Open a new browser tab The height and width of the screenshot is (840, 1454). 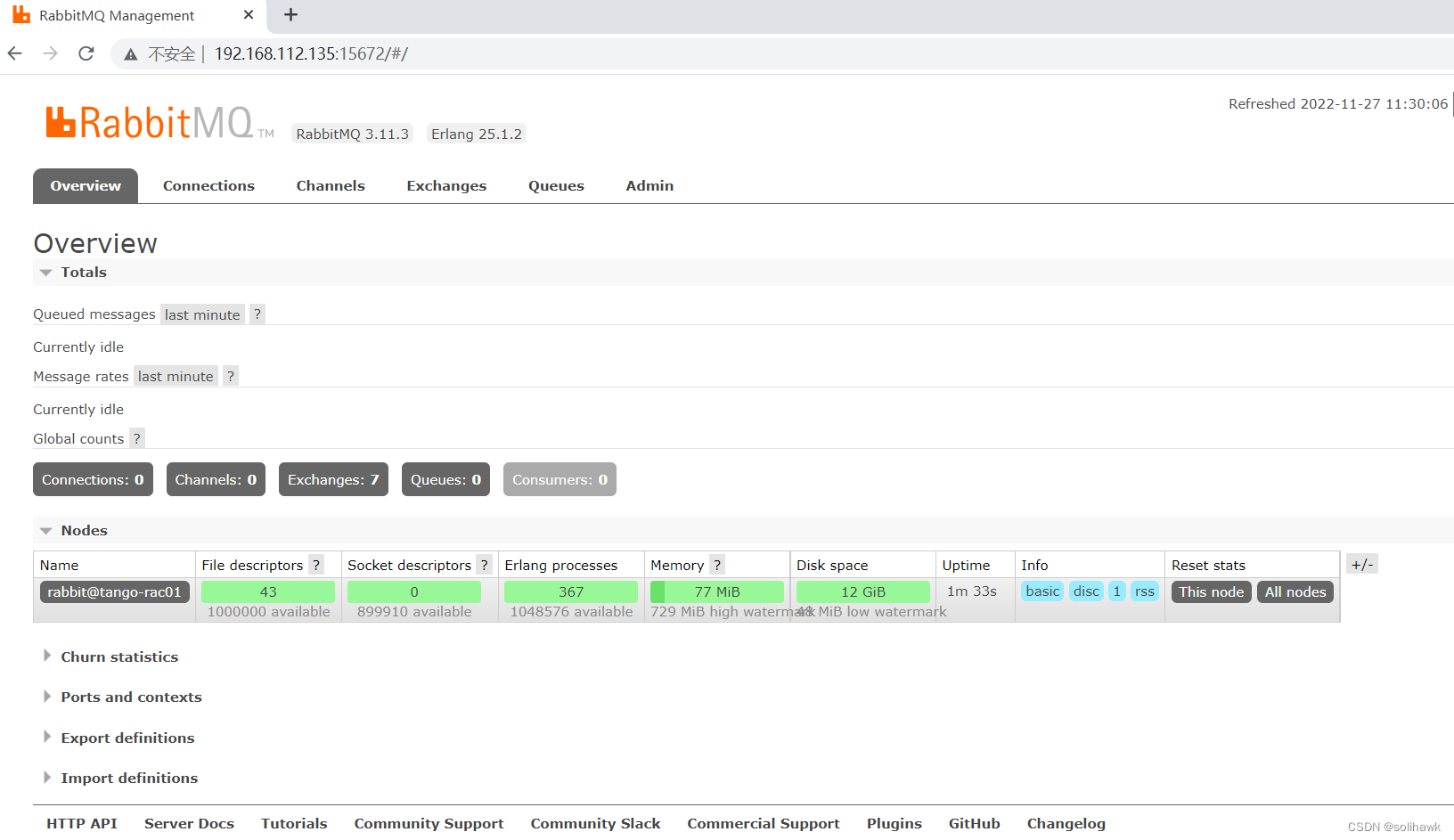[x=290, y=15]
